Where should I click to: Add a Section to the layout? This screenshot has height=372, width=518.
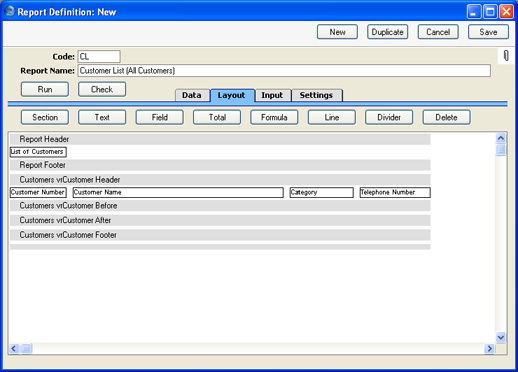tap(45, 117)
